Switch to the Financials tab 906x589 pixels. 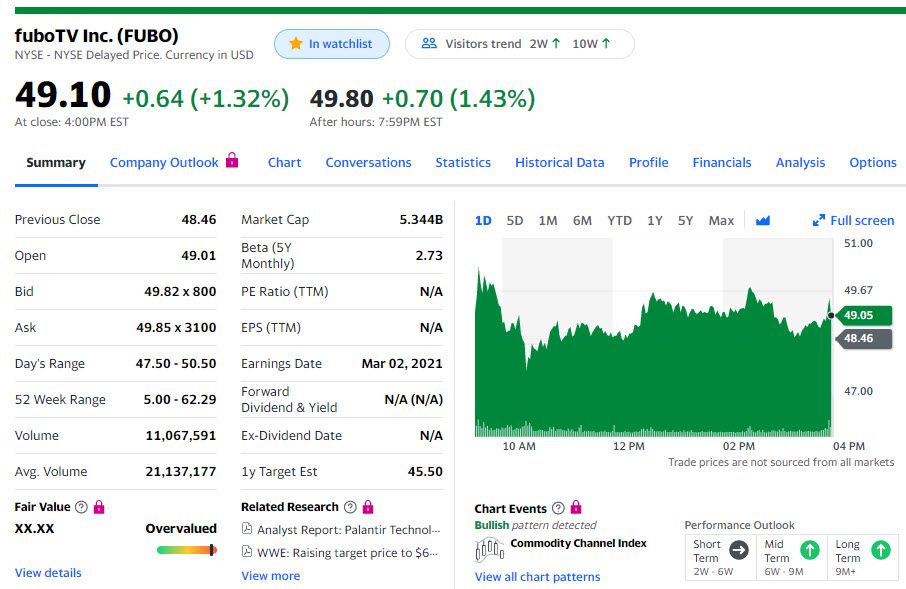(x=722, y=162)
